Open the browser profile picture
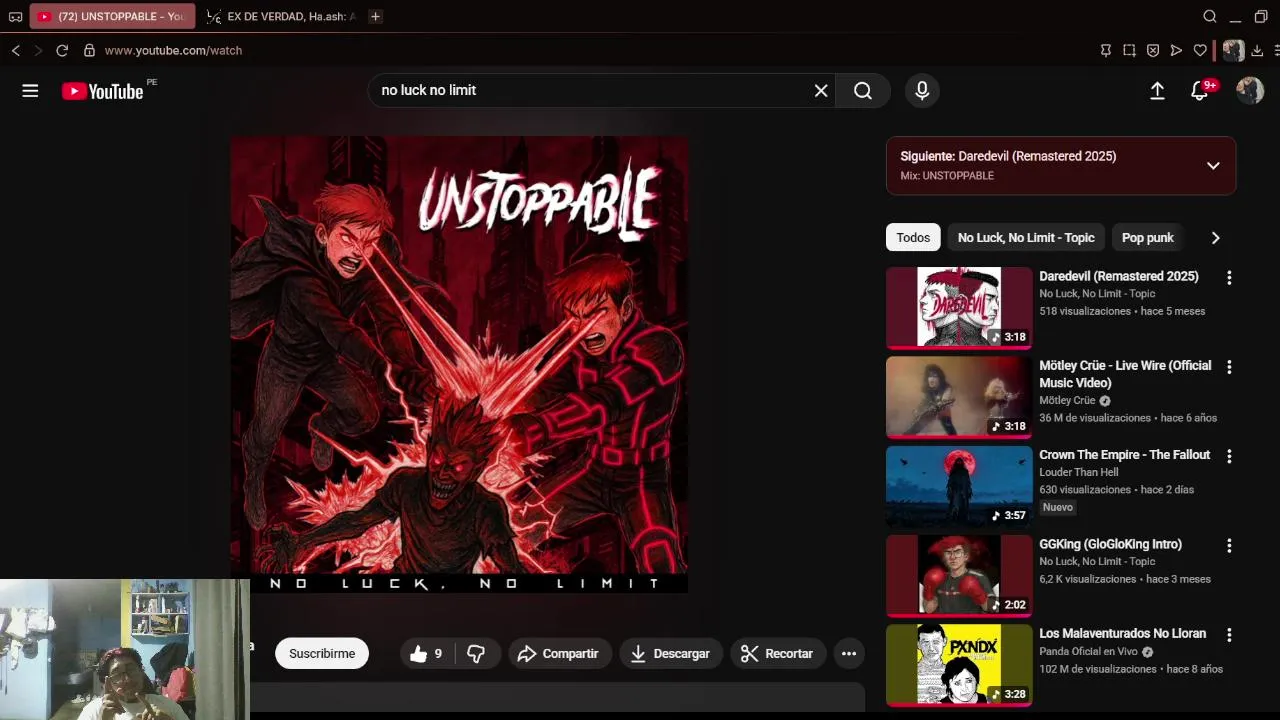The image size is (1280, 720). click(1234, 50)
